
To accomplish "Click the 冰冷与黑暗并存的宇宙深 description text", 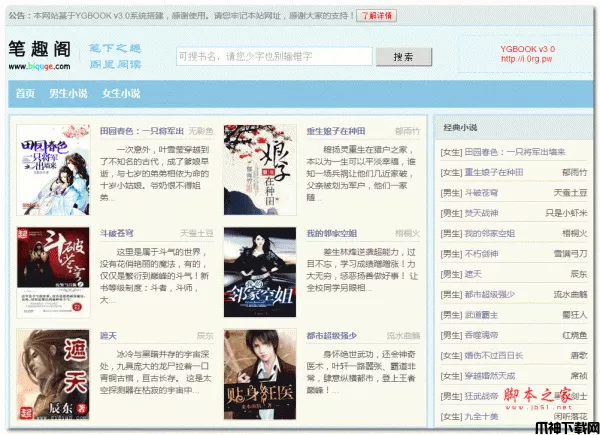I will click(x=163, y=354).
